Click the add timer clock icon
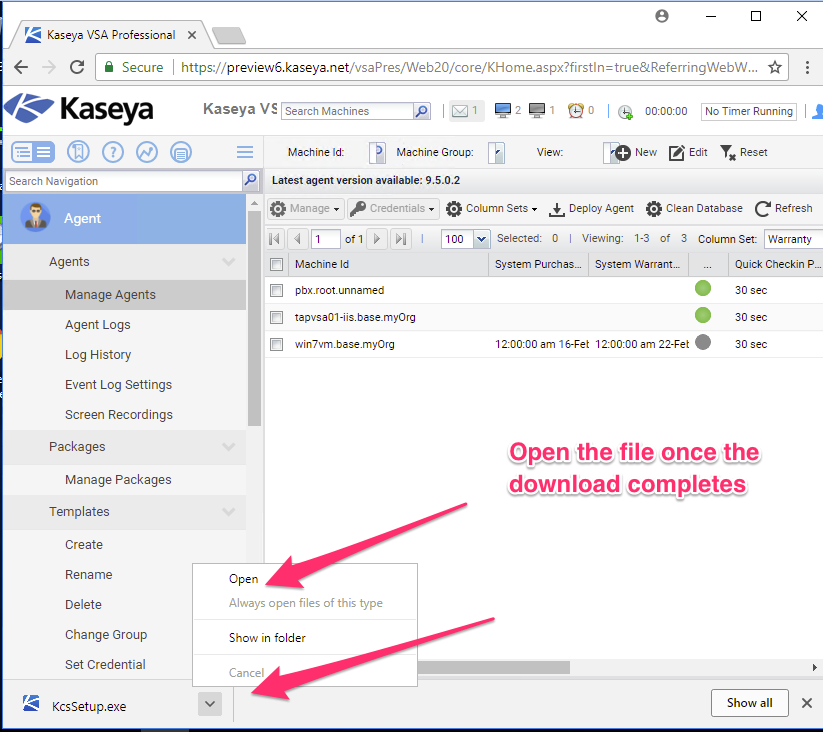Screen dimensions: 823x732 pyautogui.click(x=625, y=111)
